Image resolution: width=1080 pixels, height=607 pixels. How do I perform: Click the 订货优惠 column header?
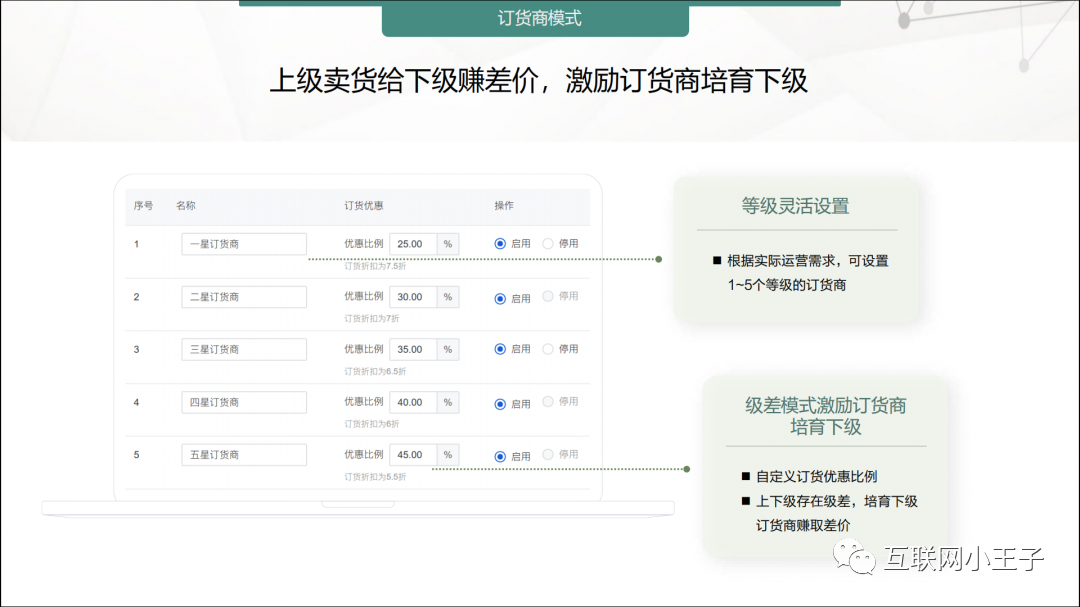click(364, 205)
